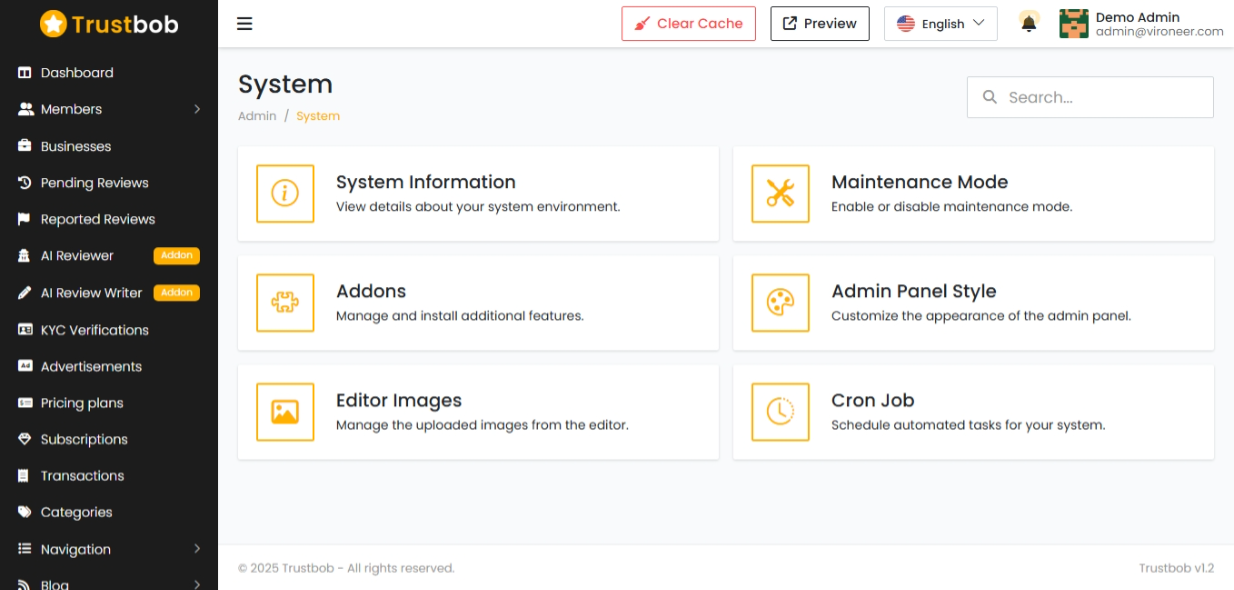Click the KYC Verifications ID card icon
Viewport: 1234px width, 590px height.
(25, 329)
